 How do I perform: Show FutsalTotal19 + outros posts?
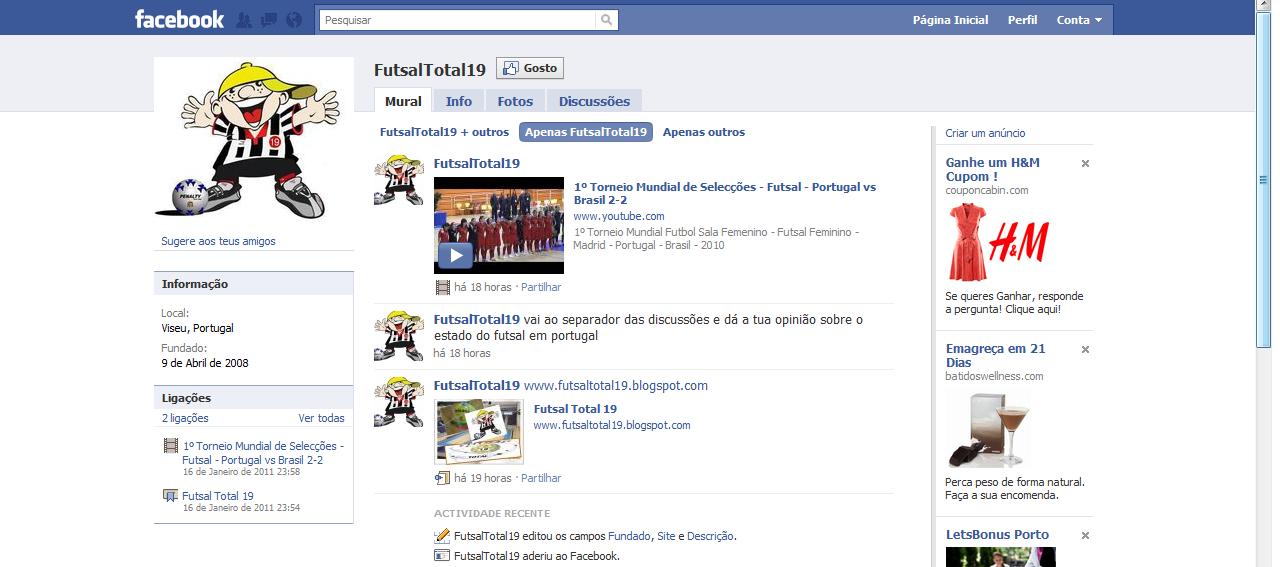point(444,132)
